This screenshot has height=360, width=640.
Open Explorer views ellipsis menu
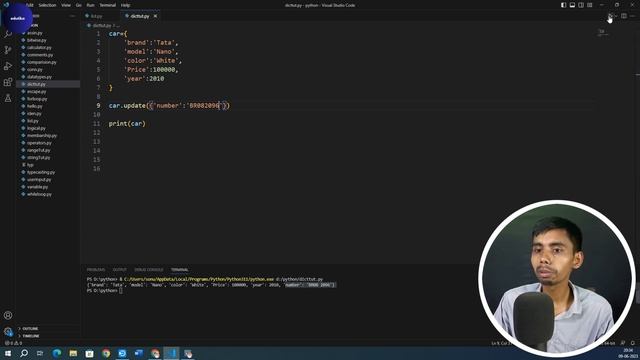click(x=72, y=16)
